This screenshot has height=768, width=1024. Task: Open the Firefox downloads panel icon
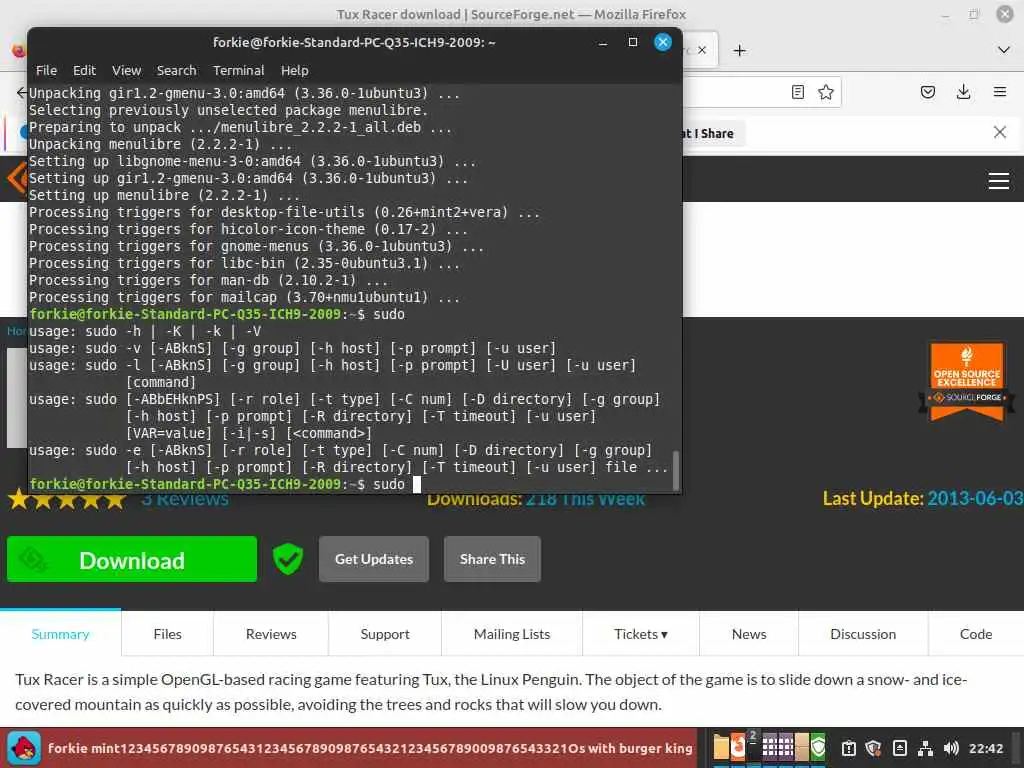point(963,92)
